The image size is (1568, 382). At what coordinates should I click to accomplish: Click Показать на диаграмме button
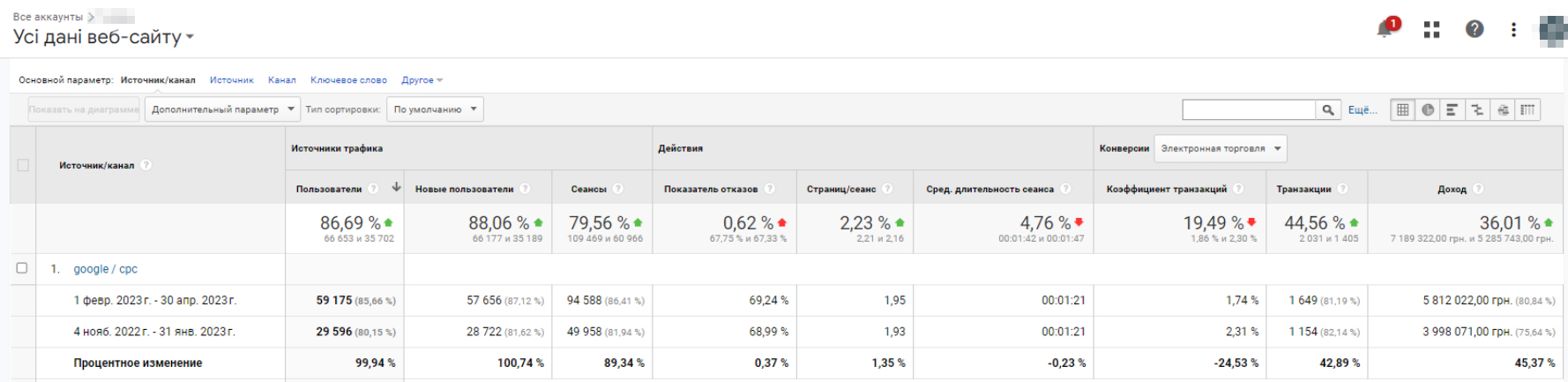[84, 109]
